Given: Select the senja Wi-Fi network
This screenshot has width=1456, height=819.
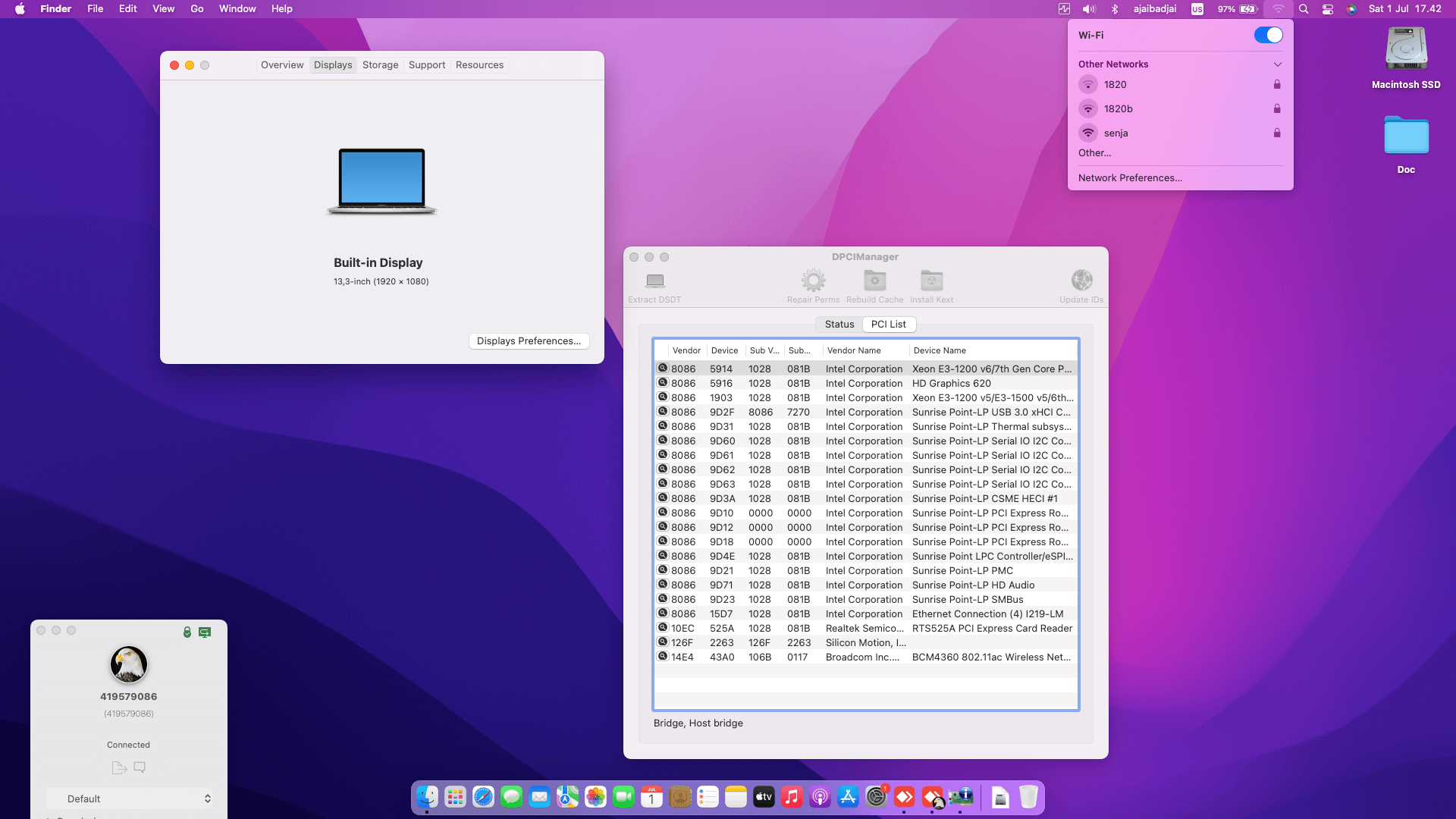Looking at the screenshot, I should [1116, 133].
